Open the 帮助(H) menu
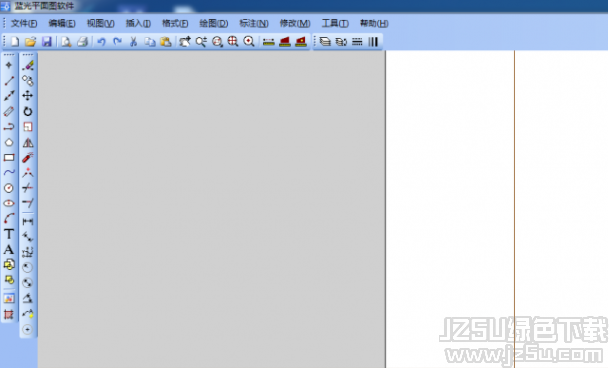 374,23
